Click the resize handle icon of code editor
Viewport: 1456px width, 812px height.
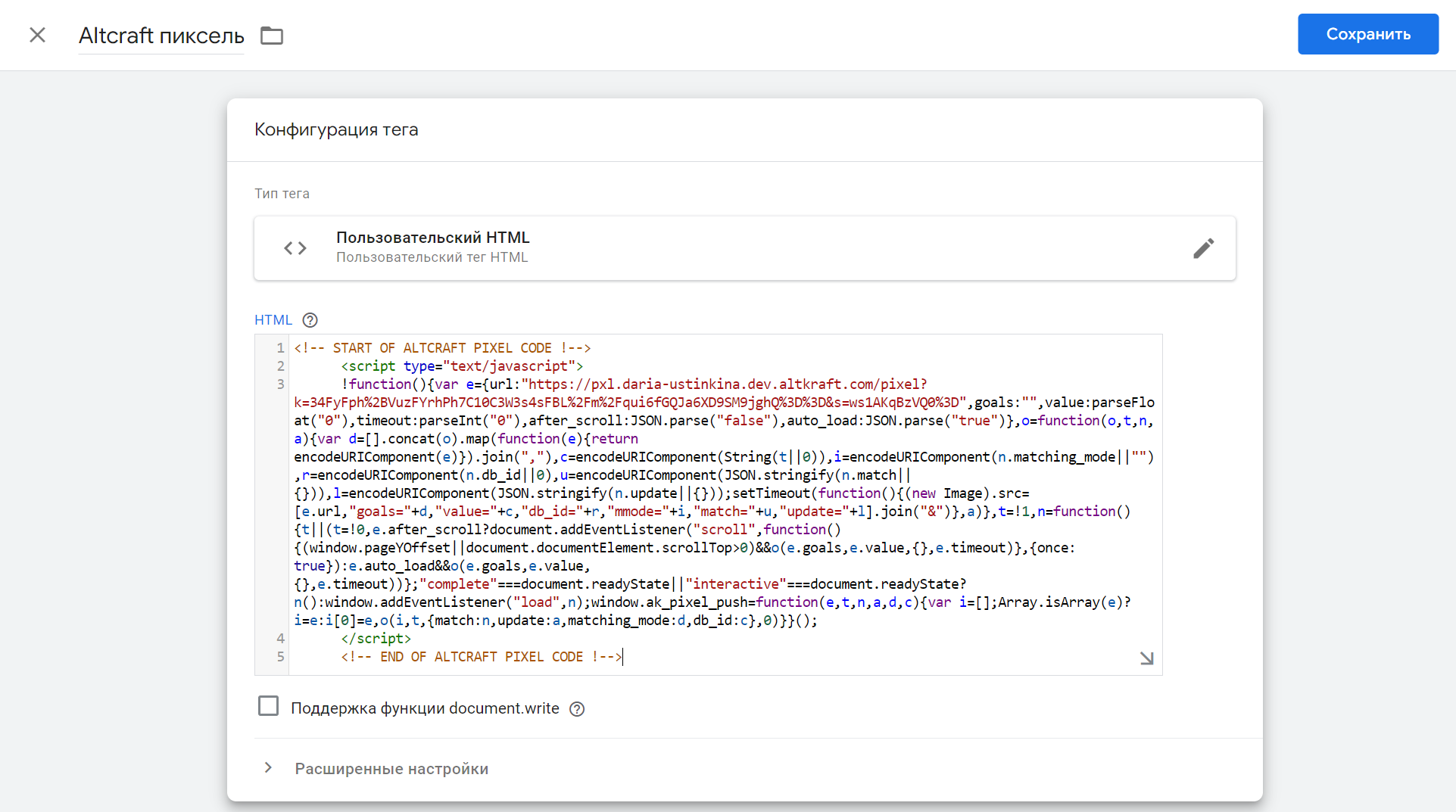click(x=1146, y=658)
